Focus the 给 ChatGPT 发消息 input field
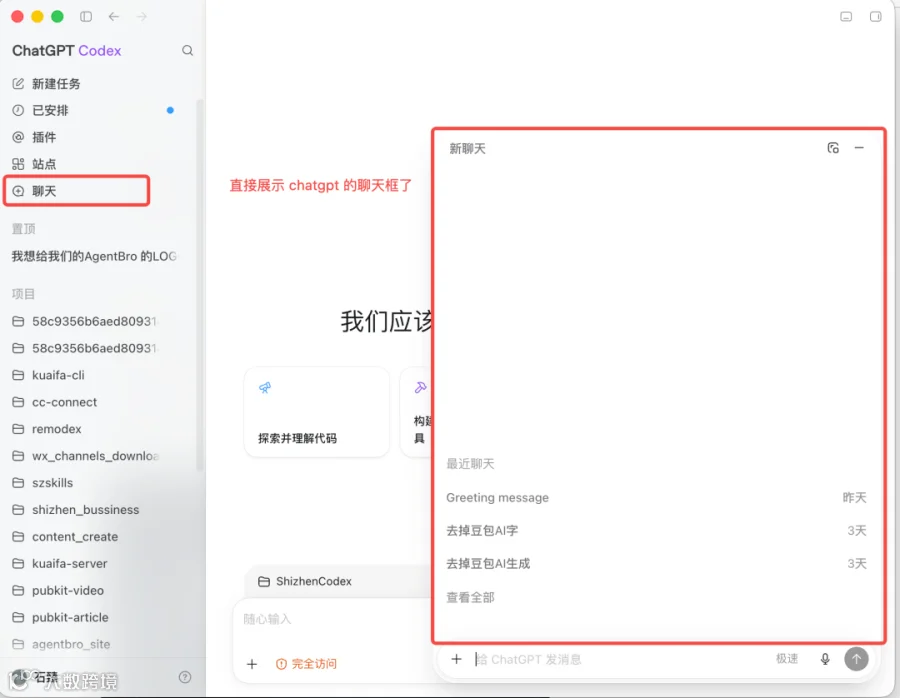 tap(620, 660)
